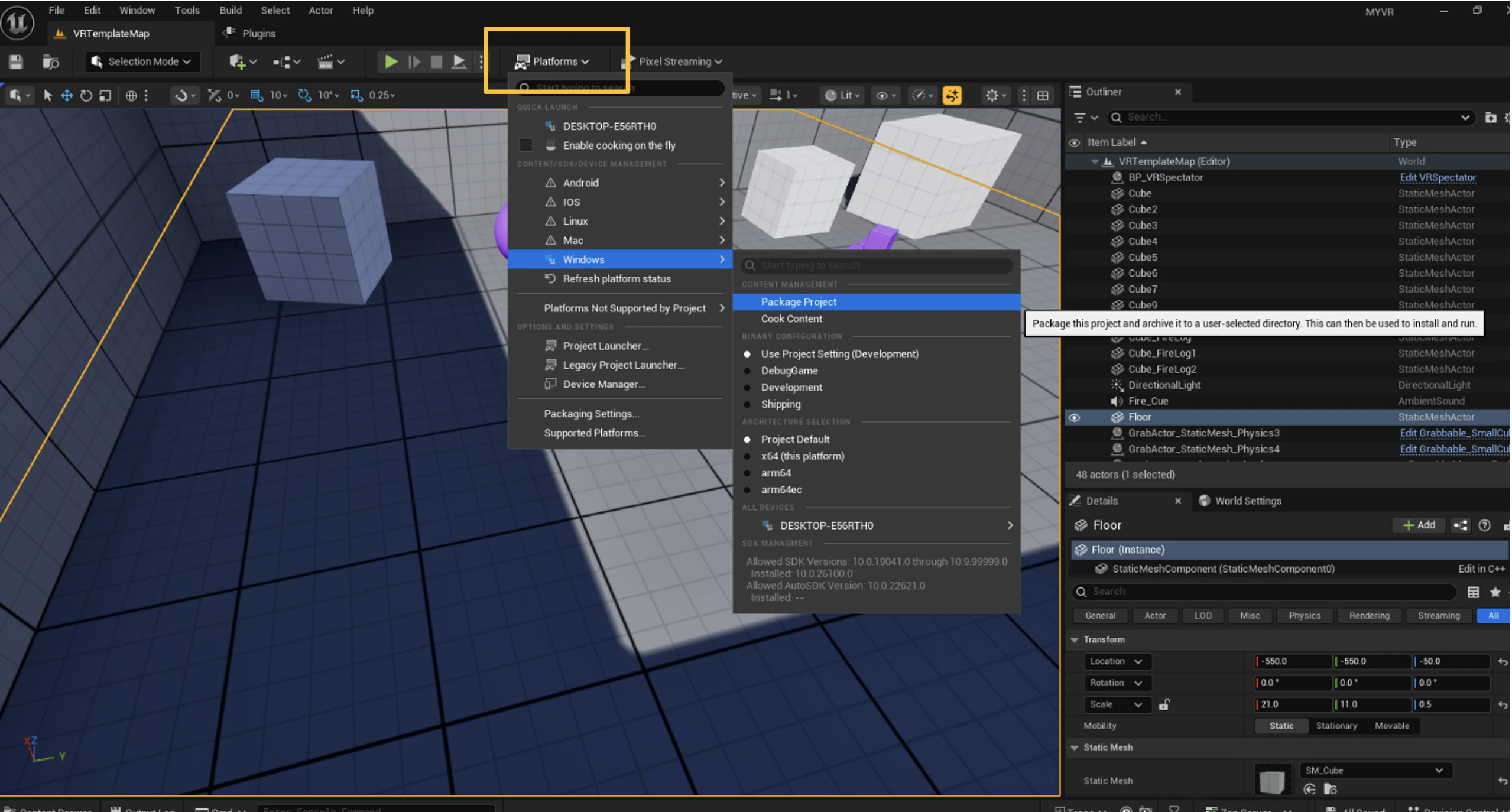The width and height of the screenshot is (1512, 812).
Task: Save the current level with the floppy icon
Action: [x=16, y=61]
